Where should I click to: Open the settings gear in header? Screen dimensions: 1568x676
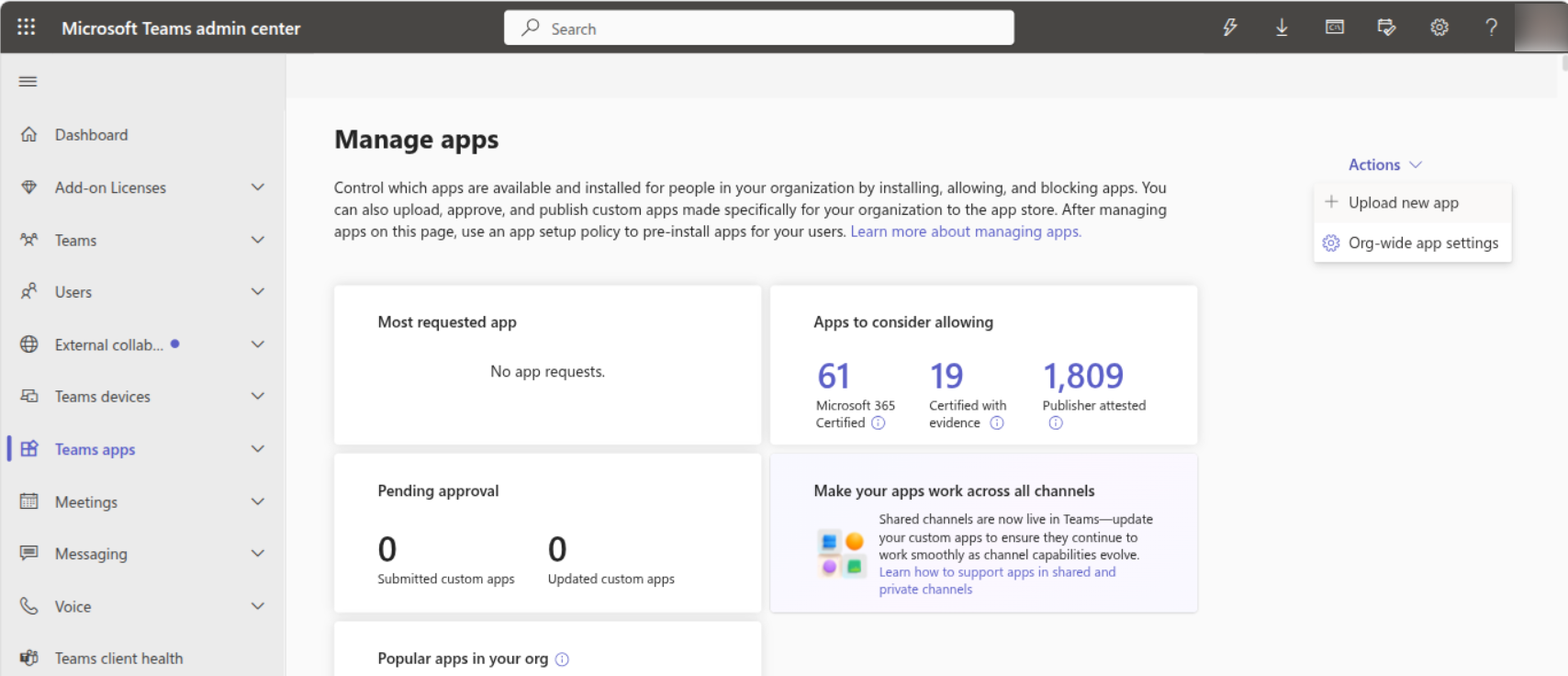point(1439,28)
